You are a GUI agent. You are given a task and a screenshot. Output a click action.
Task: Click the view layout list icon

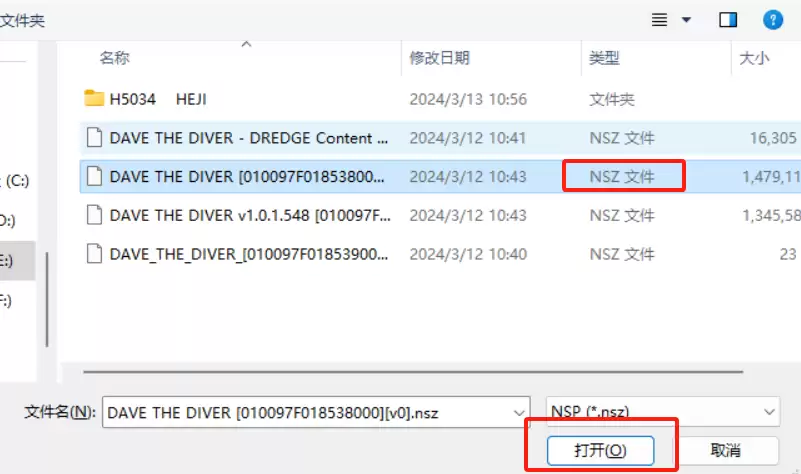pos(659,20)
